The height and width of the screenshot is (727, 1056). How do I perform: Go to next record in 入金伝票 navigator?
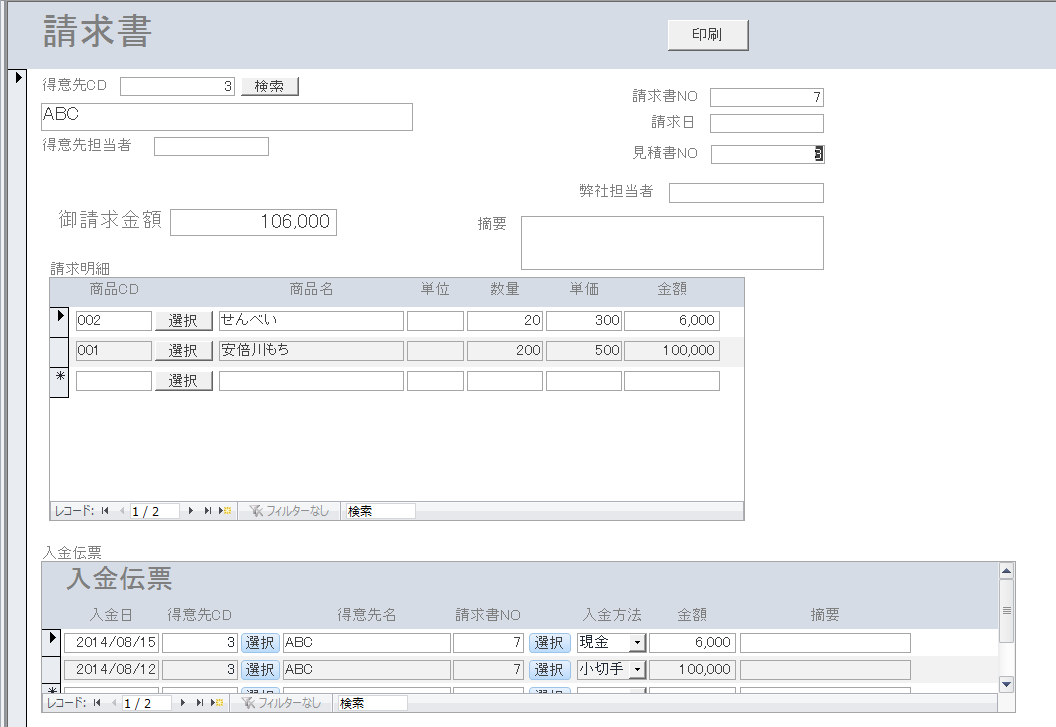(183, 703)
